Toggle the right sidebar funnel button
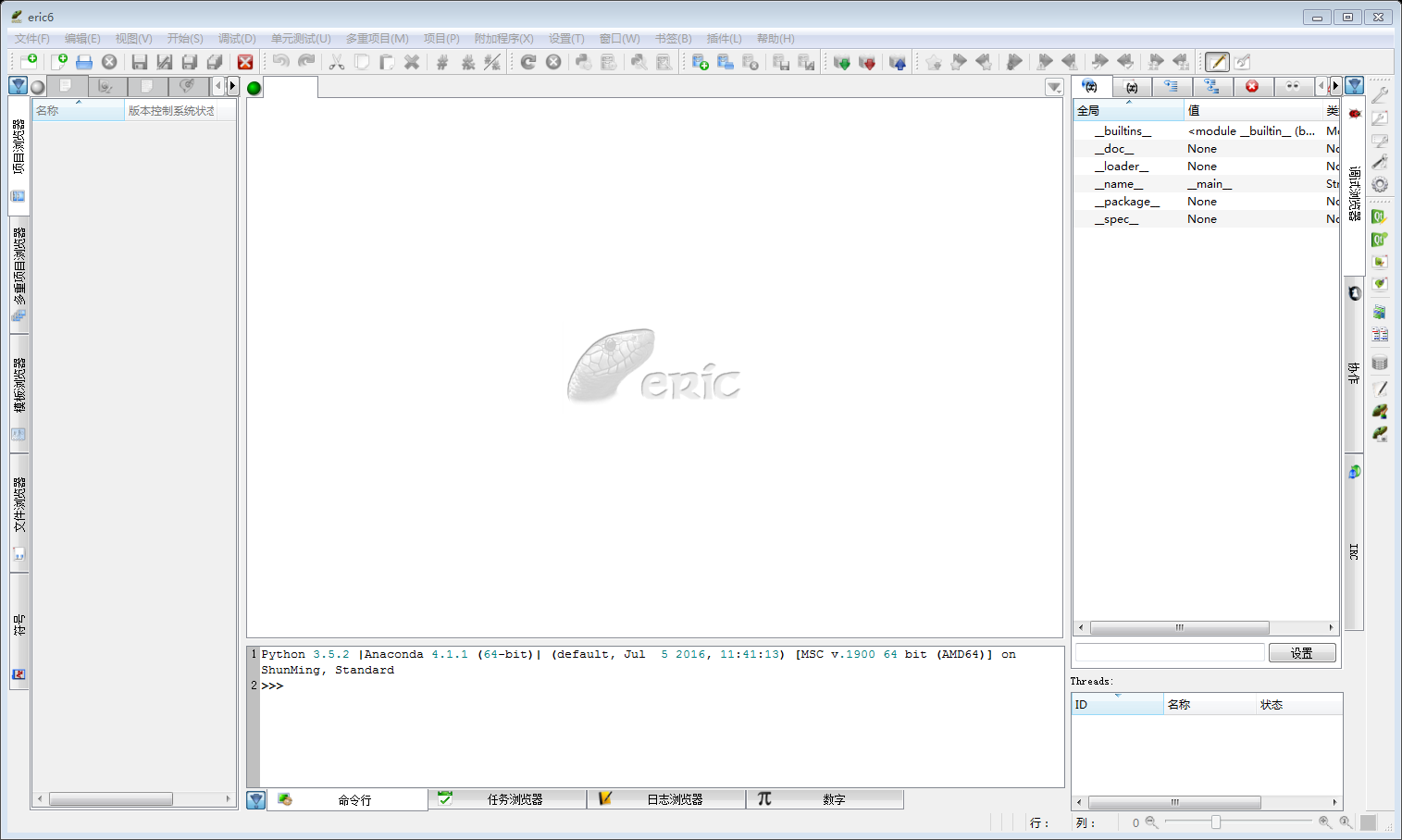The height and width of the screenshot is (840, 1402). click(x=1355, y=86)
